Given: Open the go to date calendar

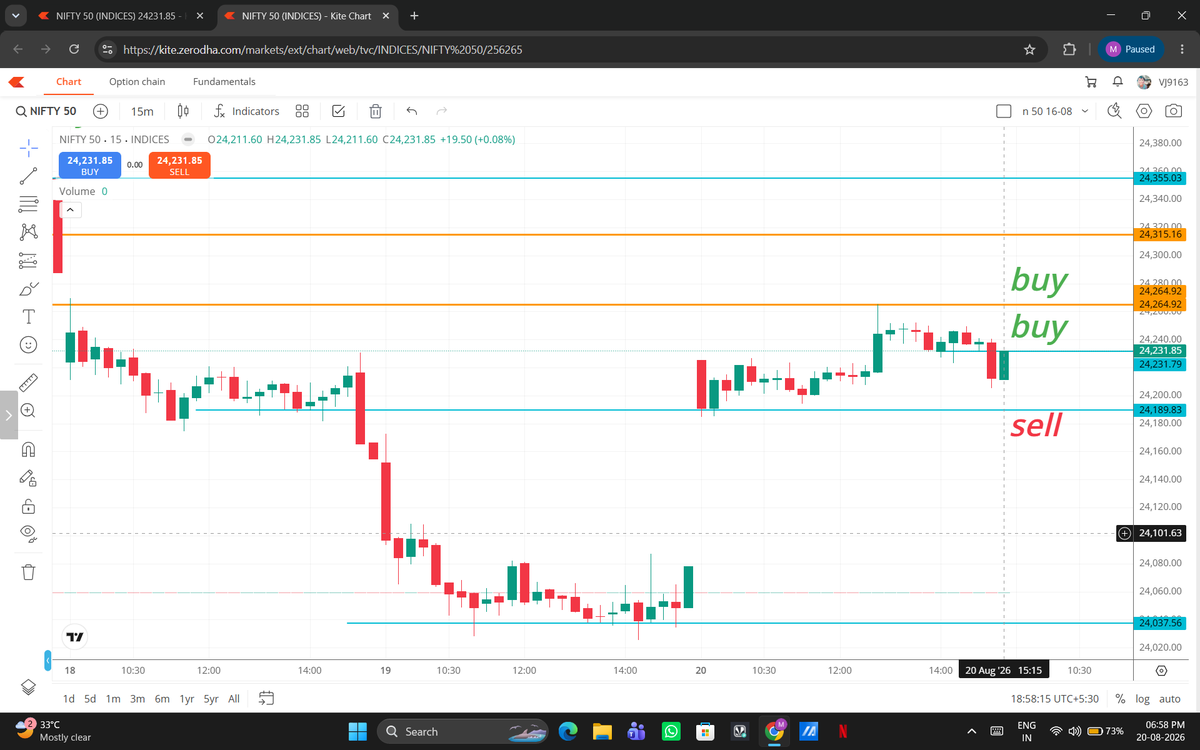Looking at the screenshot, I should click(266, 698).
